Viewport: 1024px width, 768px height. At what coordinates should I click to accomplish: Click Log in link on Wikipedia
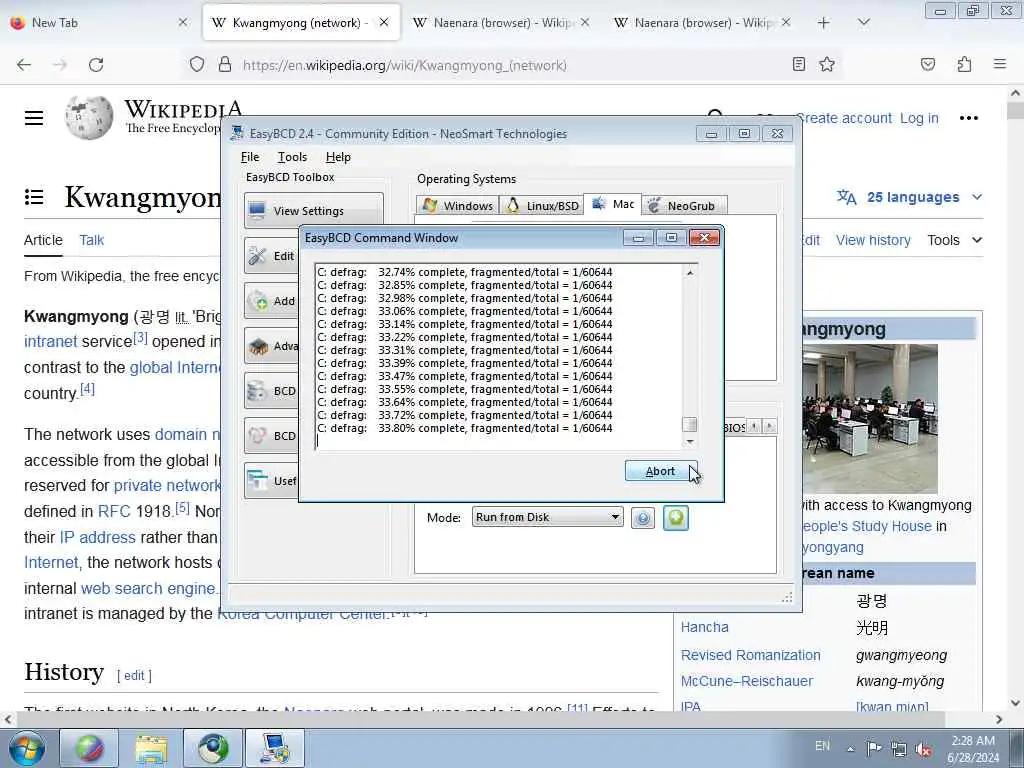(x=919, y=118)
